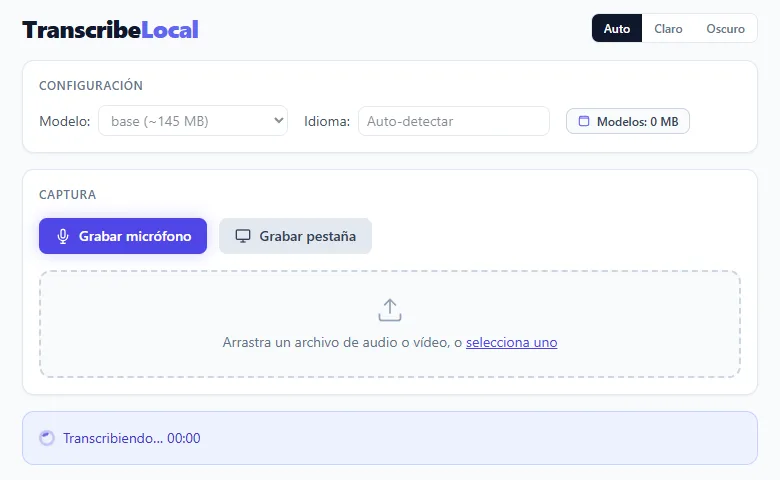Start recording with Grabar micrófono

[x=123, y=236]
